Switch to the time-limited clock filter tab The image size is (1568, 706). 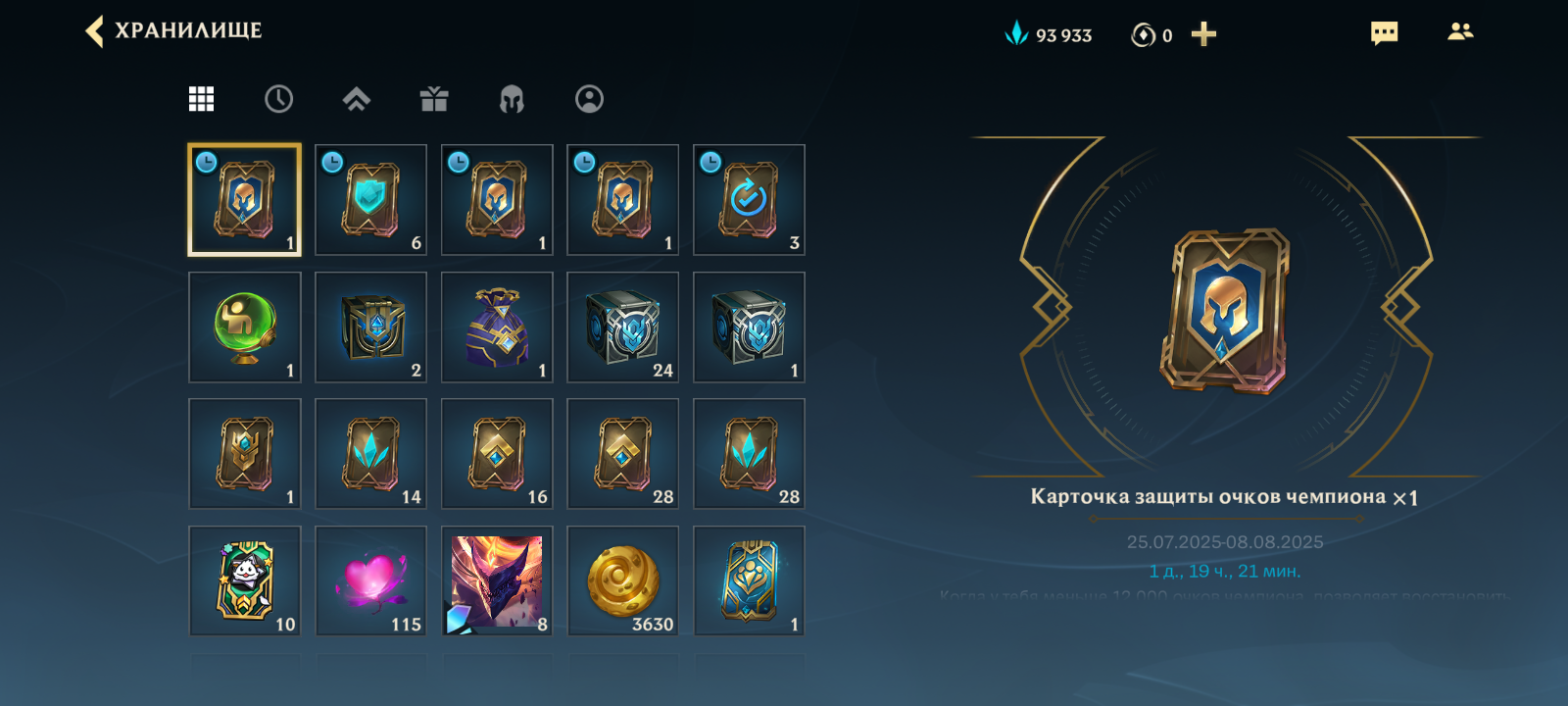pos(278,99)
